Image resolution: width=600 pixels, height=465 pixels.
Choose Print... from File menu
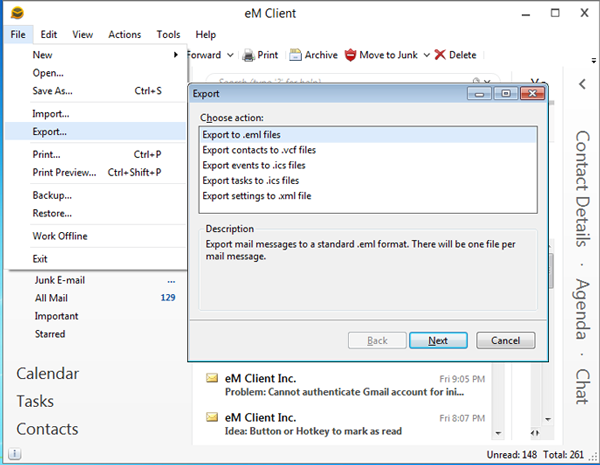click(x=96, y=154)
